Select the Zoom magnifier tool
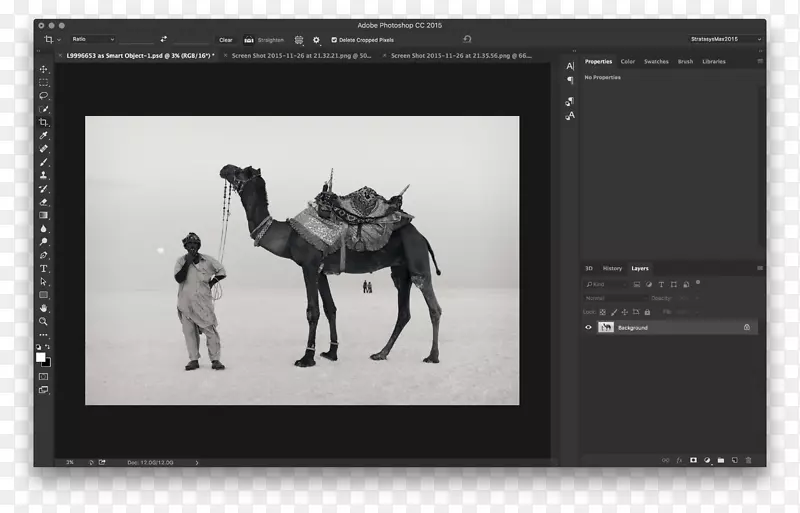Image resolution: width=800 pixels, height=513 pixels. [43, 321]
